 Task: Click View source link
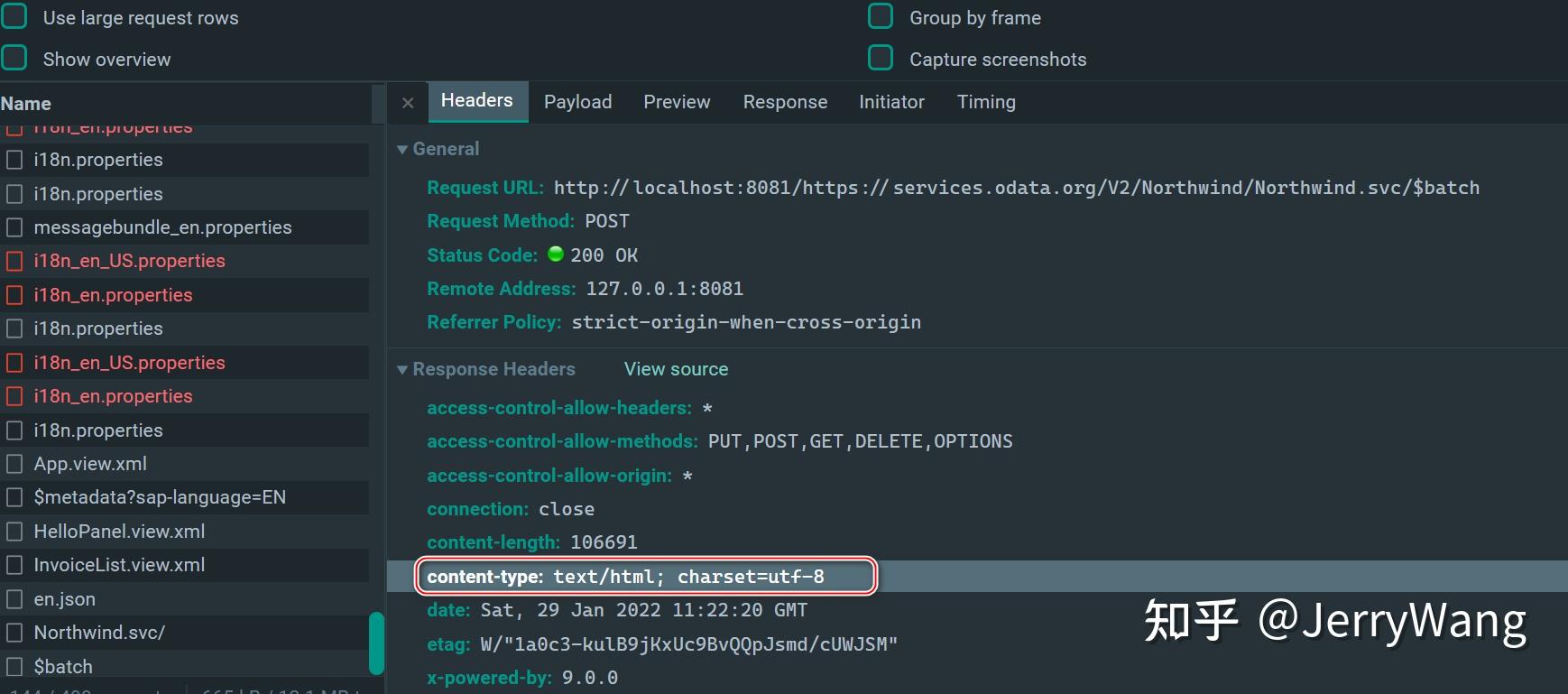point(676,369)
